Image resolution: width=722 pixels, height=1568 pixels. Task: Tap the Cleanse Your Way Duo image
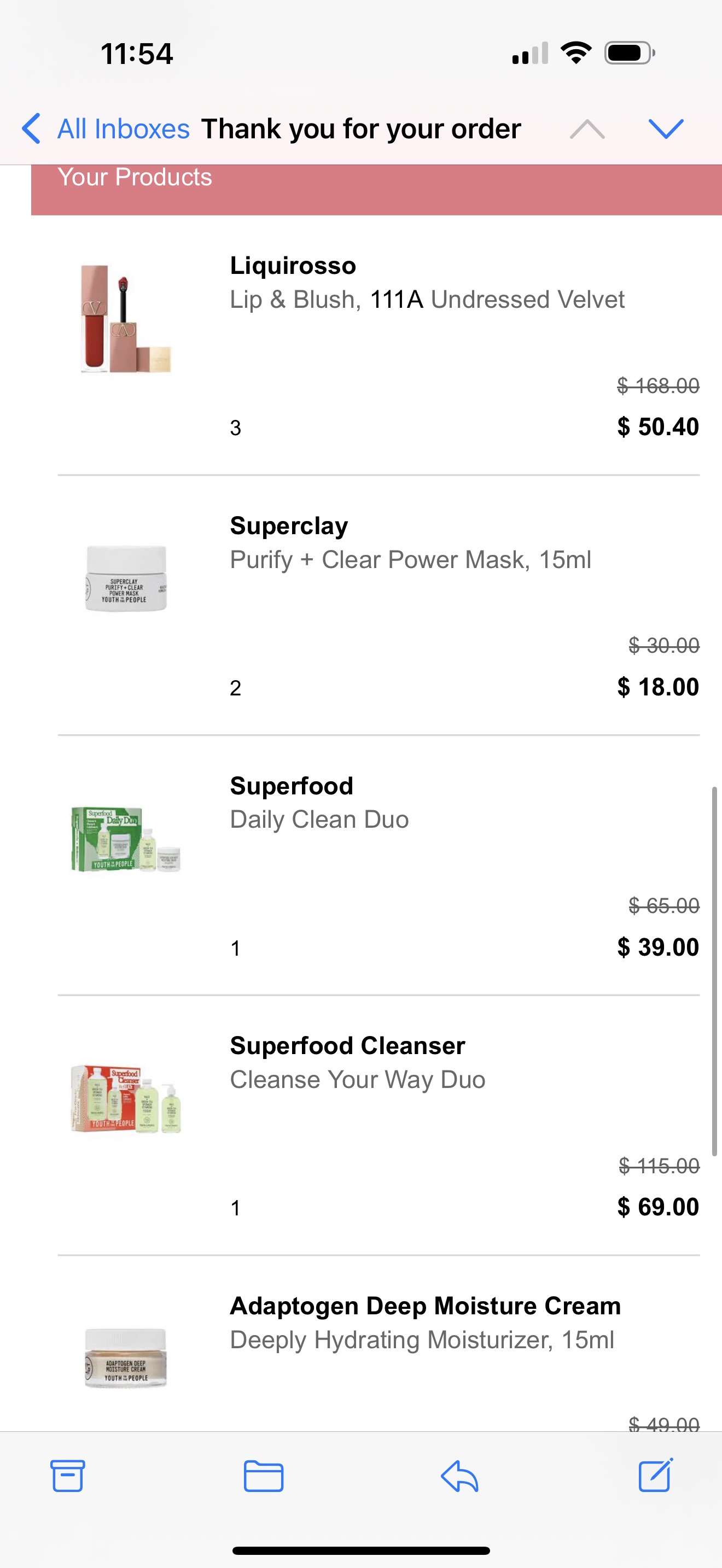tap(126, 1099)
